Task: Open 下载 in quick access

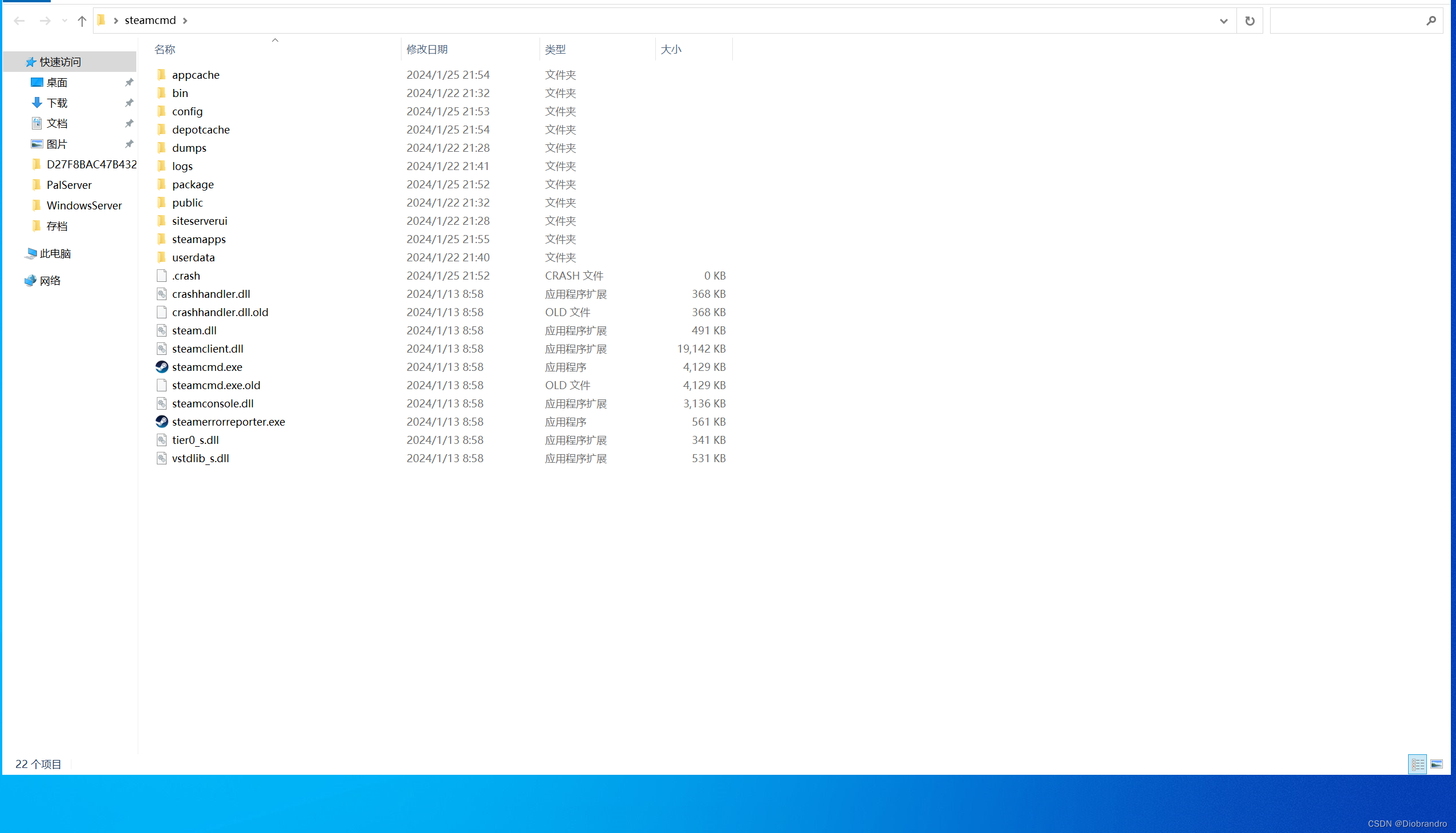Action: (x=56, y=103)
